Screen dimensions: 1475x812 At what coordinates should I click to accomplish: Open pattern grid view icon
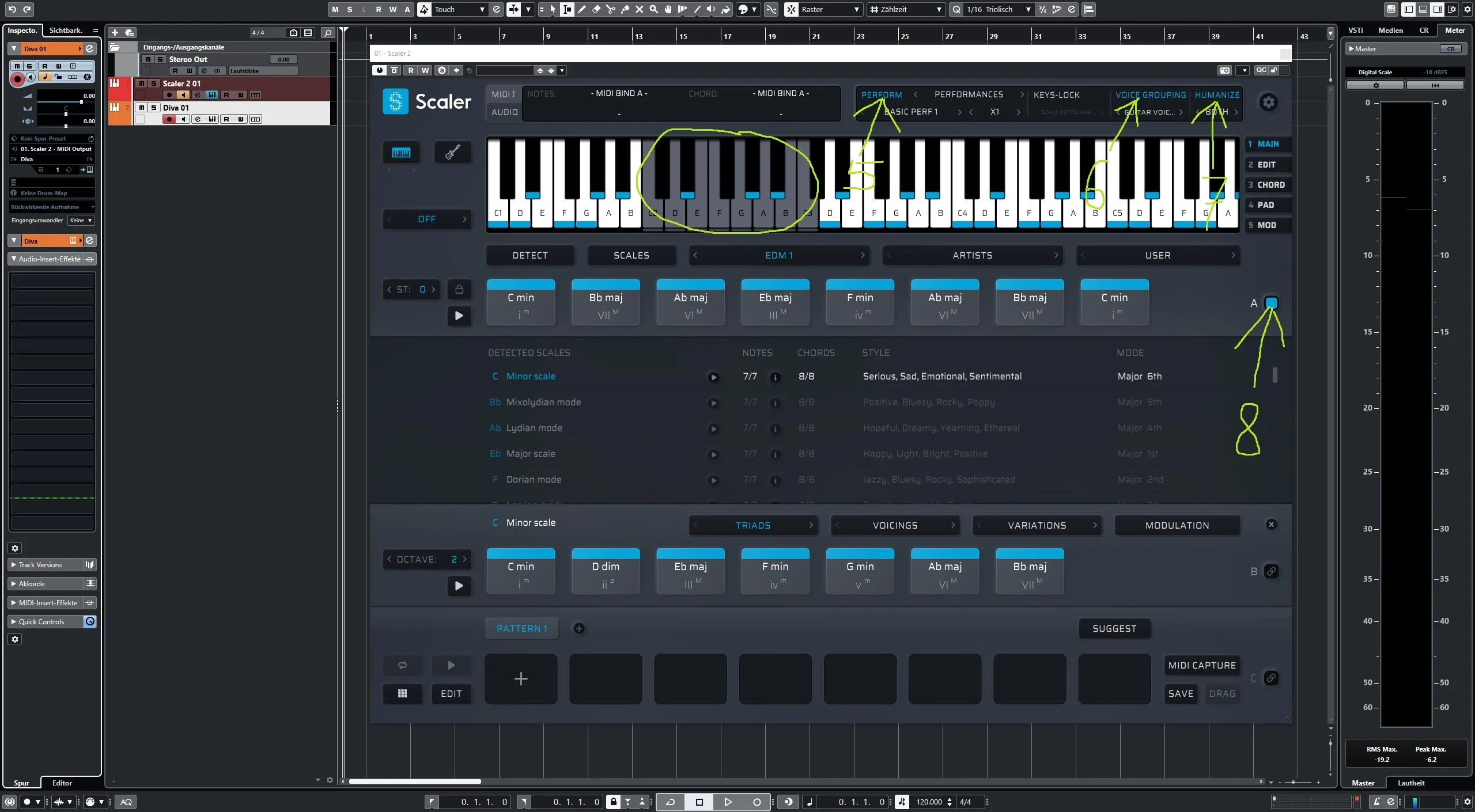coord(402,693)
